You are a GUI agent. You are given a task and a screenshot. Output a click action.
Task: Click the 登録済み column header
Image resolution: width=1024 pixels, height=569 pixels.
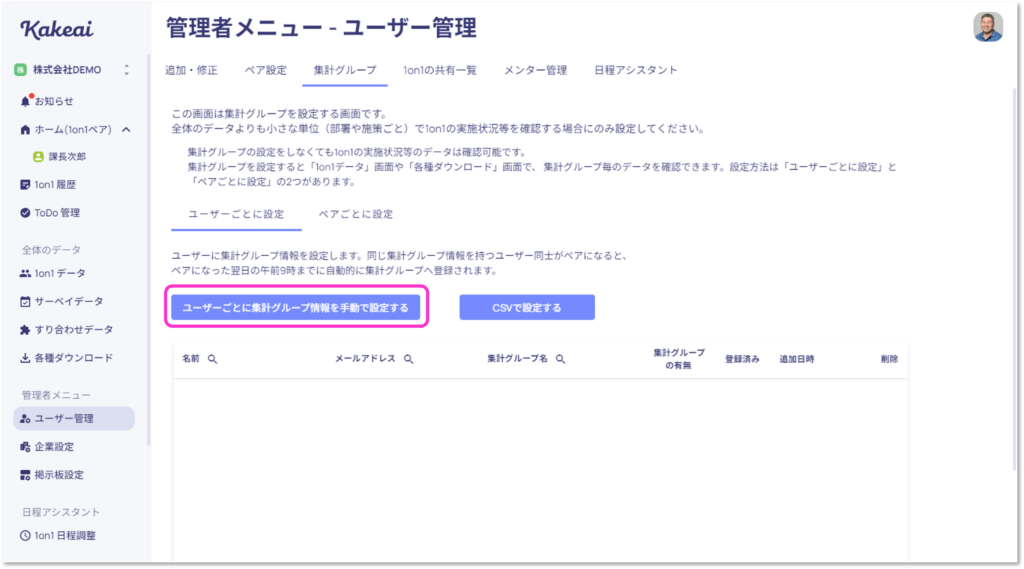pyautogui.click(x=742, y=359)
